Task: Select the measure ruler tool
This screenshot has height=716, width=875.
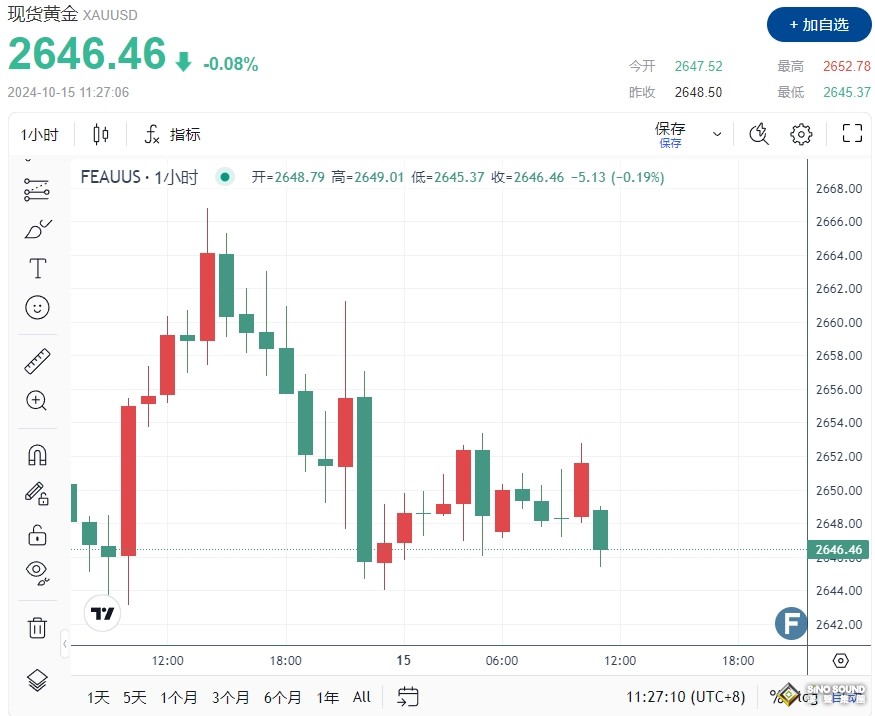Action: point(37,361)
